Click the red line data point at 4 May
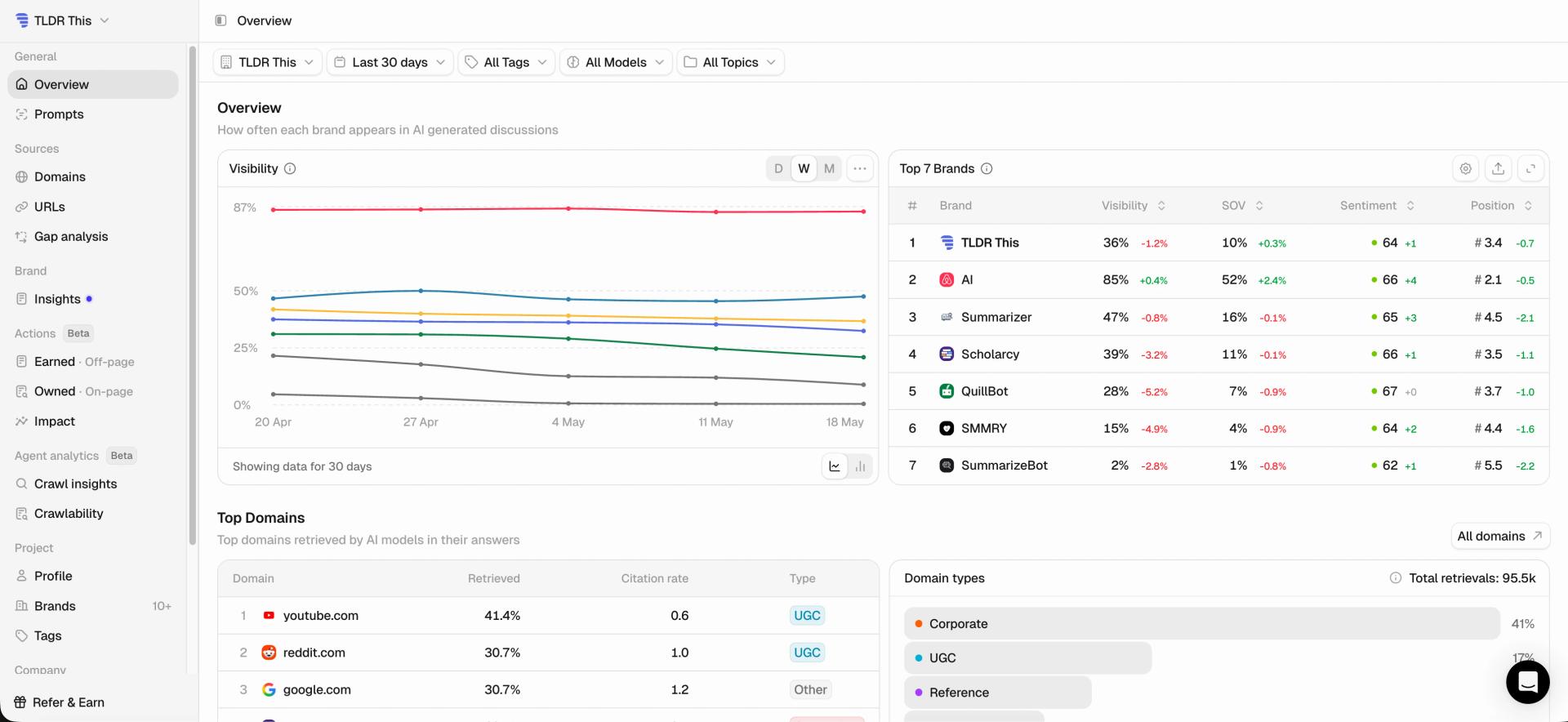Screen dimensions: 1568x722 click(x=568, y=208)
